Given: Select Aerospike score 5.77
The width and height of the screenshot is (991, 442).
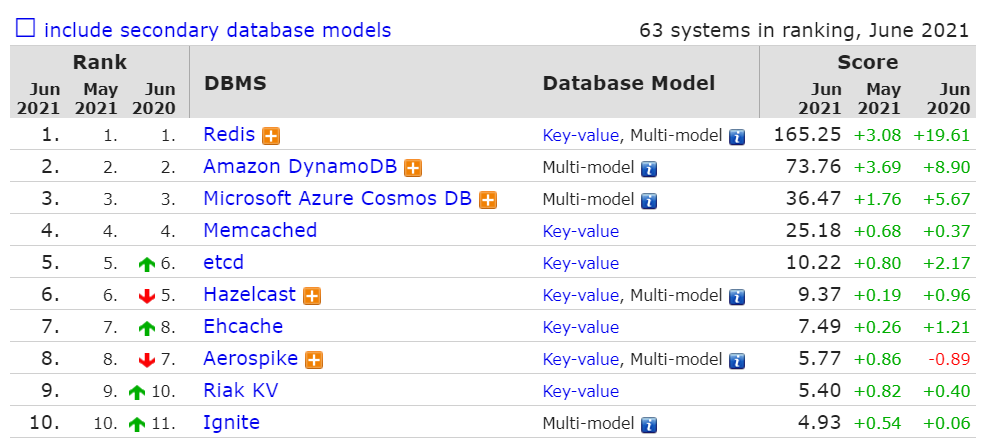Looking at the screenshot, I should (x=820, y=359).
